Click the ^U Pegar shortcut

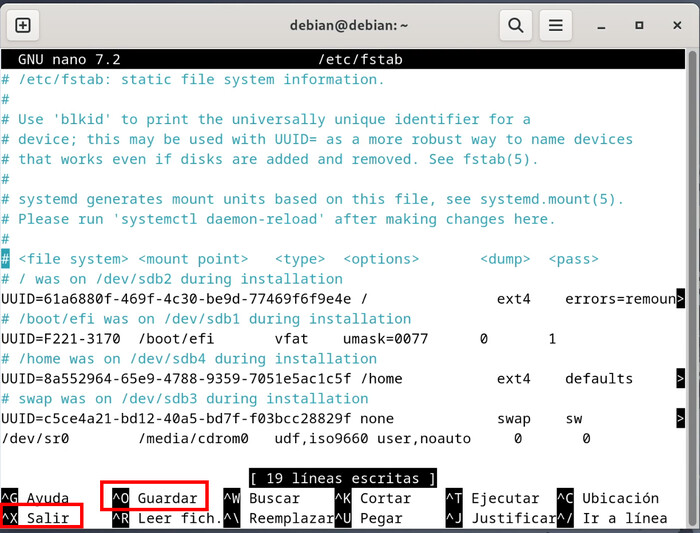point(369,518)
